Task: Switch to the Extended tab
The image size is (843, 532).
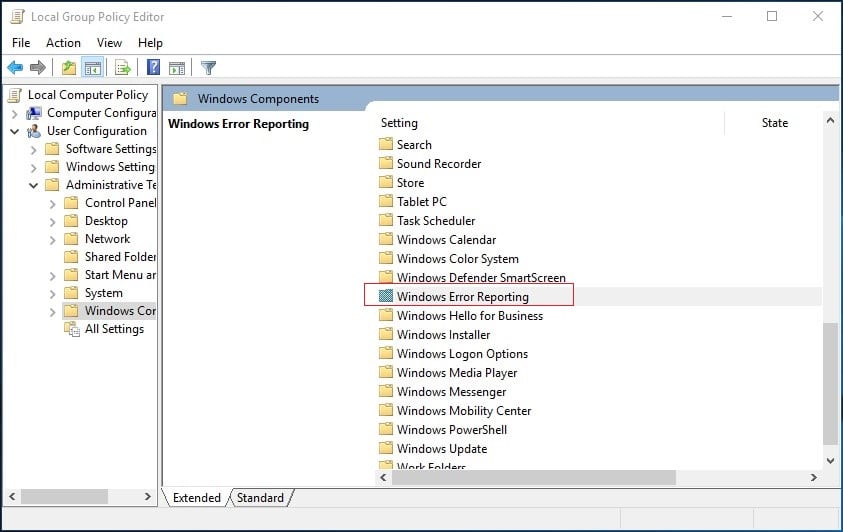Action: click(x=197, y=498)
